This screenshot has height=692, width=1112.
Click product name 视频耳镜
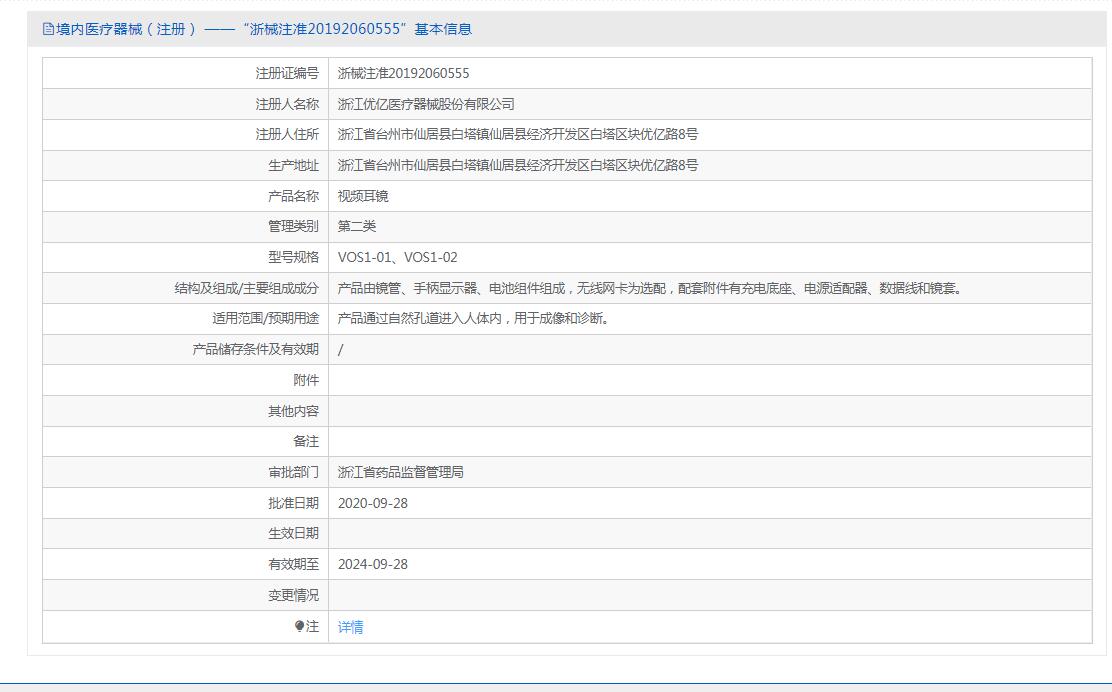coord(363,196)
